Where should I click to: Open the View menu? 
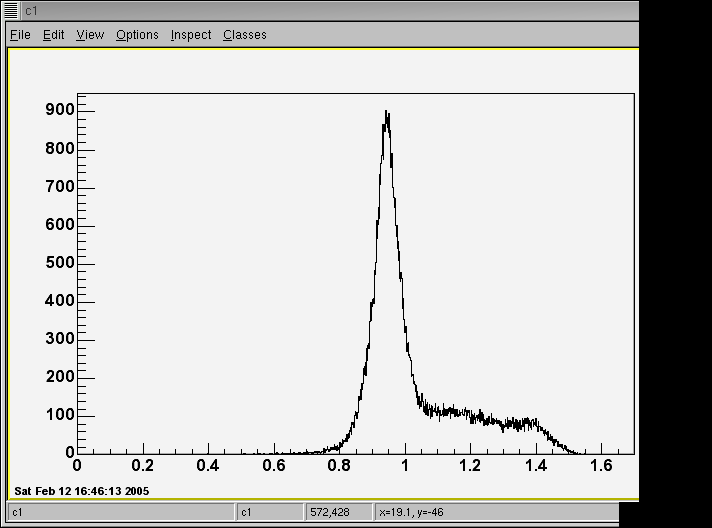coord(90,35)
